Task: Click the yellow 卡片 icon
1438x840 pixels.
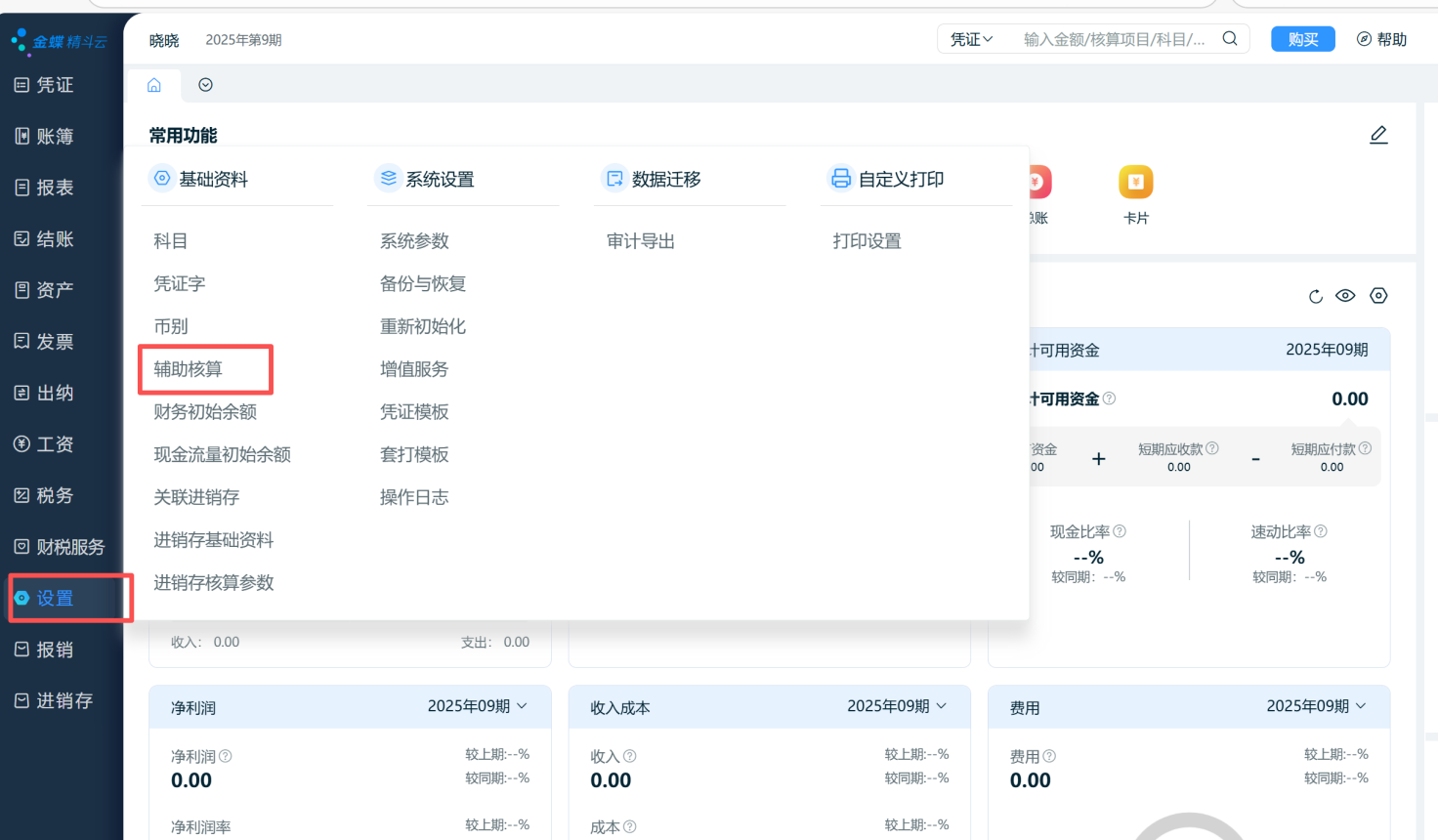Action: tap(1135, 183)
